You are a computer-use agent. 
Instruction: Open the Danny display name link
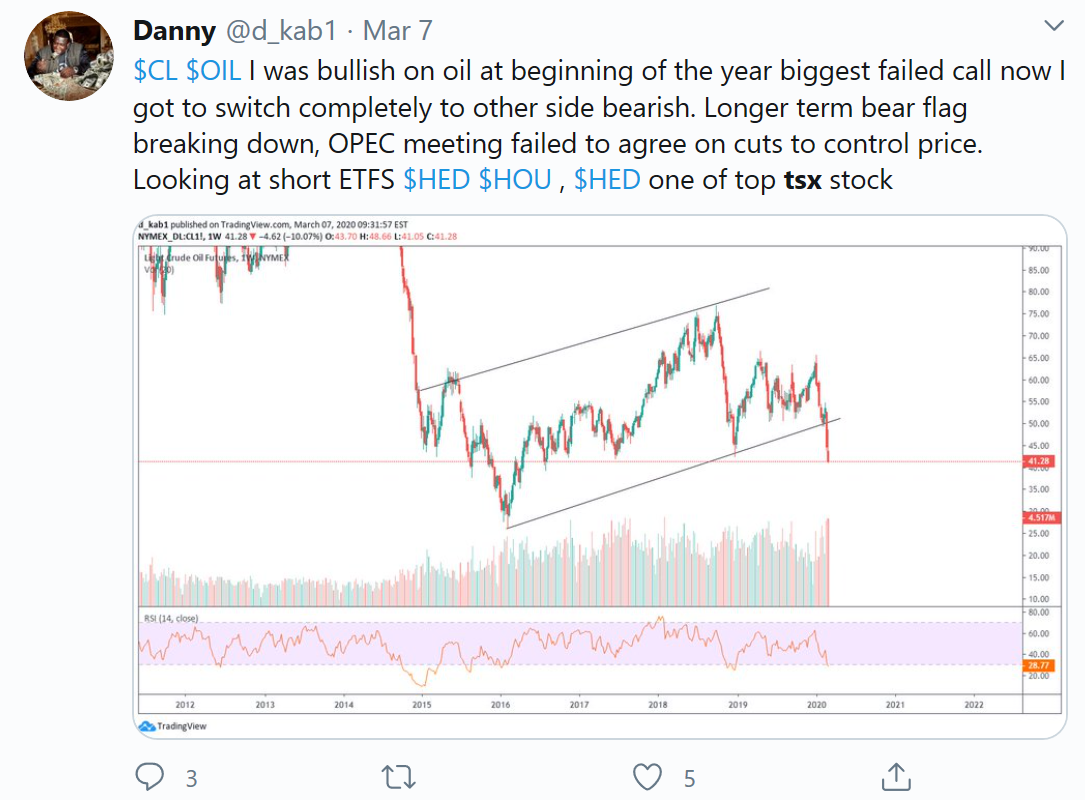point(174,31)
